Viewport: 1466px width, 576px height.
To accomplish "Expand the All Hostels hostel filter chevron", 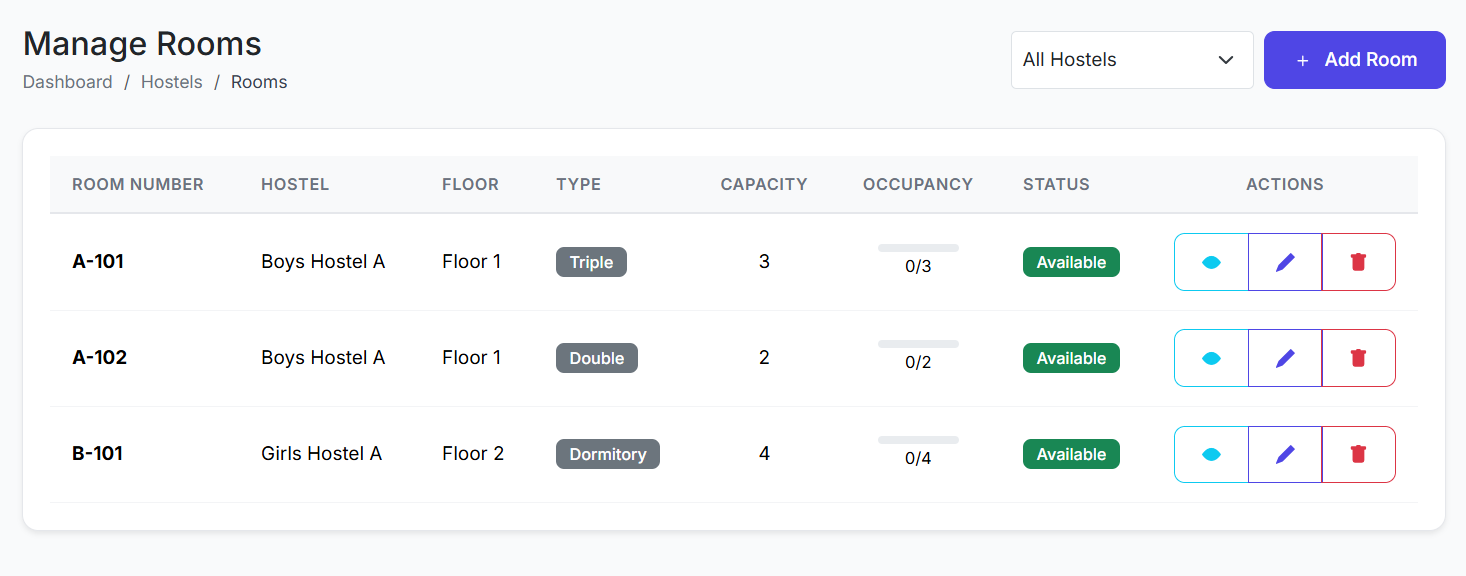I will 1226,60.
